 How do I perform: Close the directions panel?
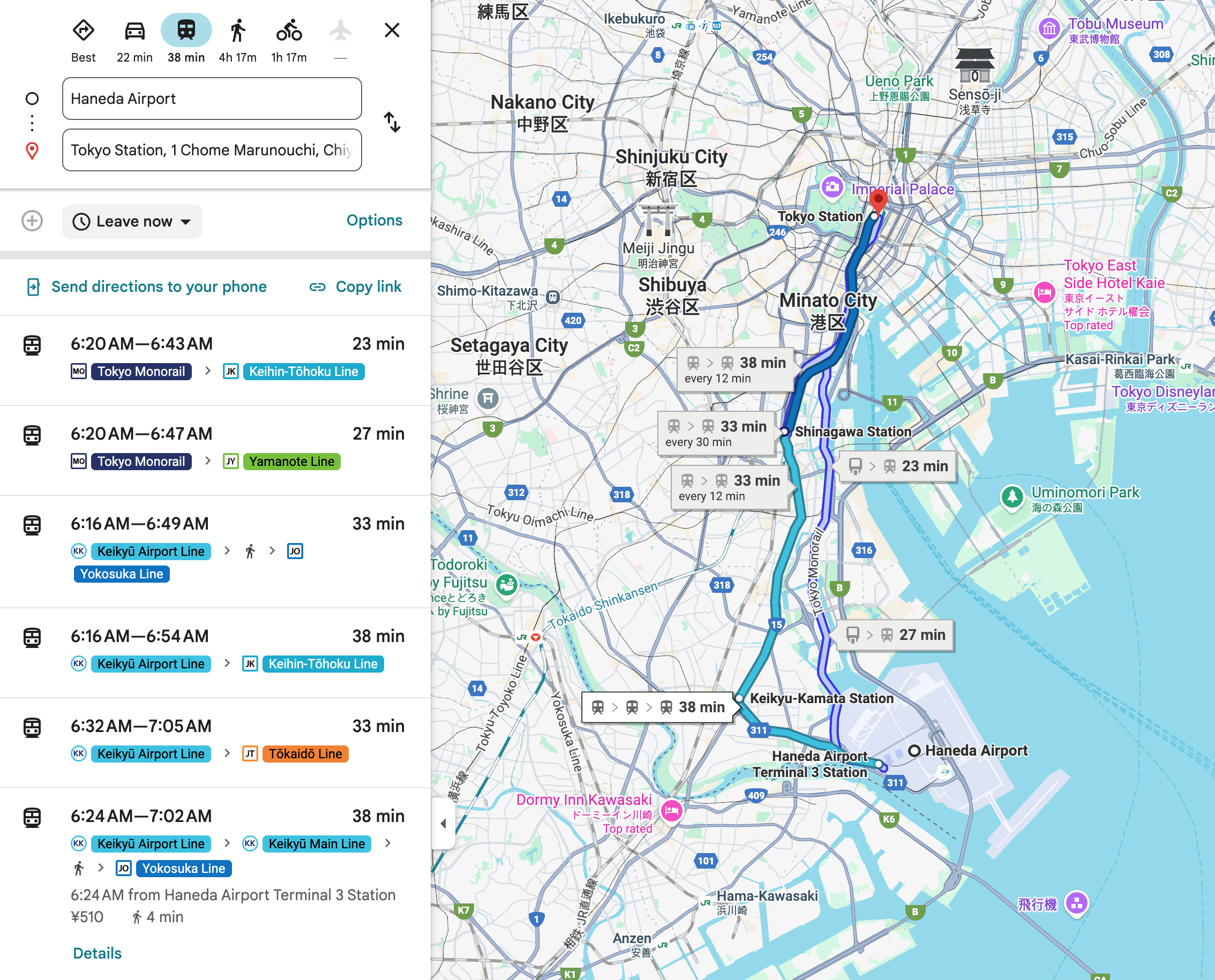pyautogui.click(x=392, y=30)
